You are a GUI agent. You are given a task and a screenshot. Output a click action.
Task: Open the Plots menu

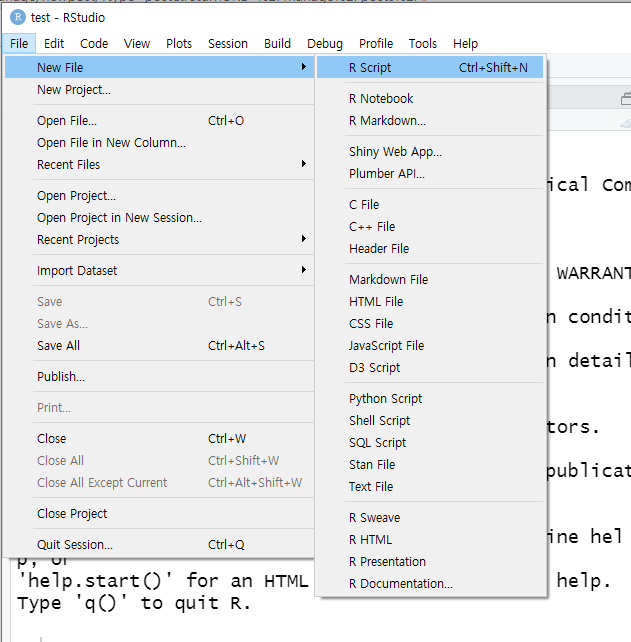[179, 43]
